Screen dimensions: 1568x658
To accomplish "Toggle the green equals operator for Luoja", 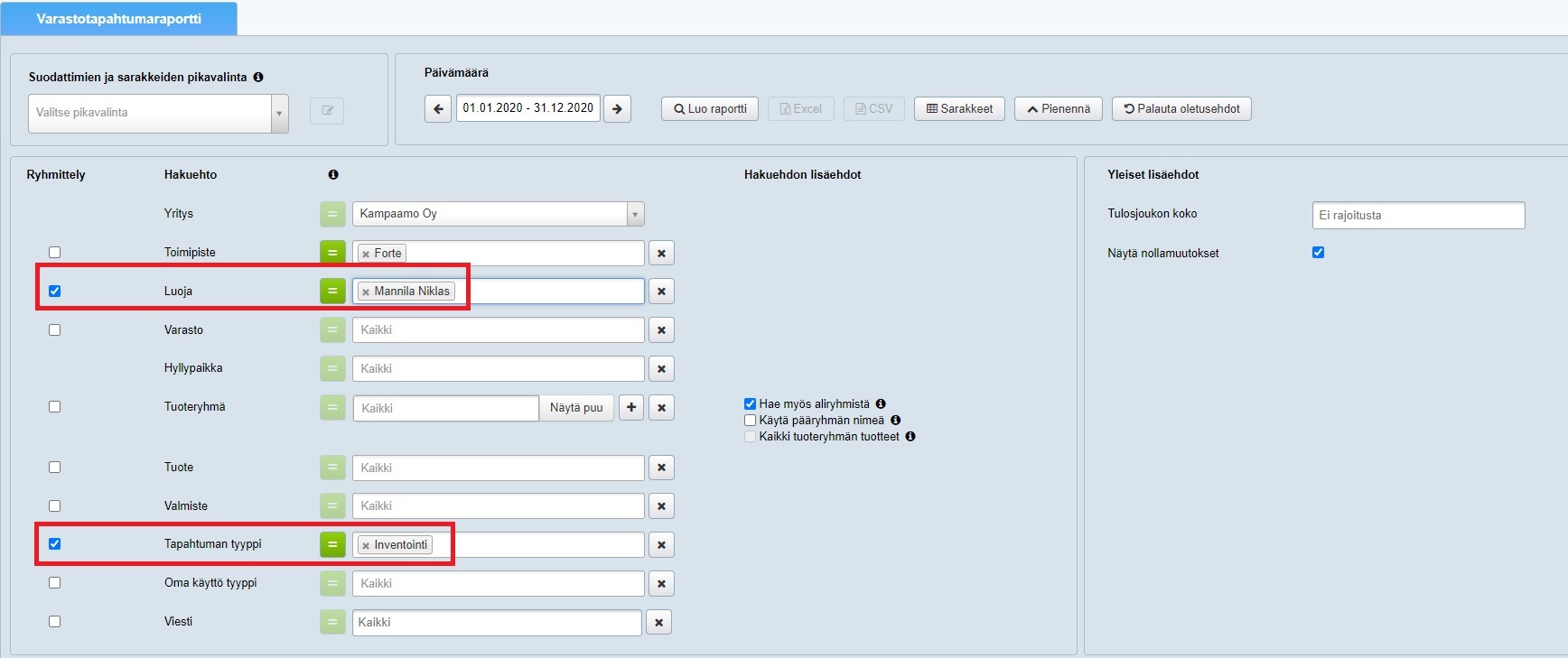I will 332,292.
